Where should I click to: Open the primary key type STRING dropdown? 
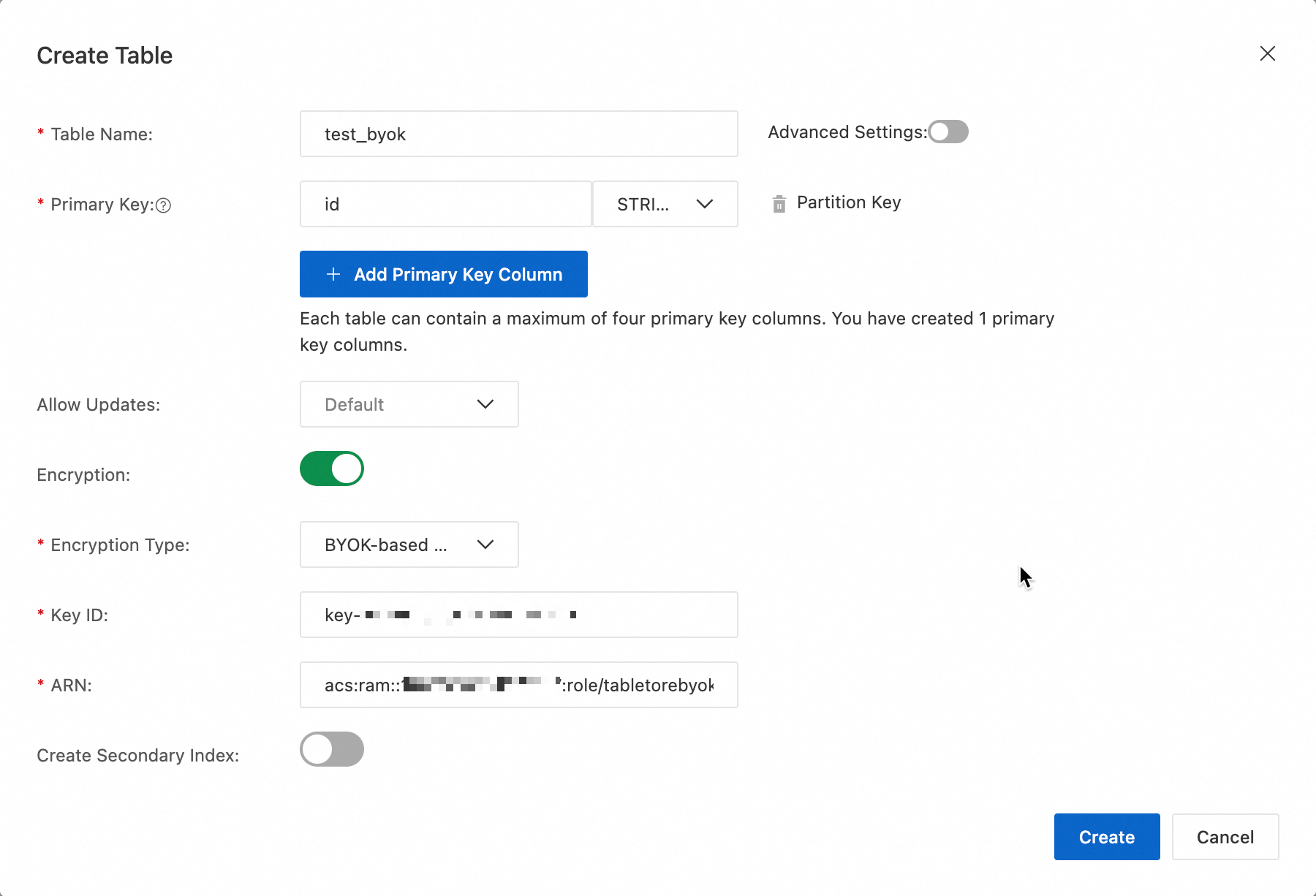(x=664, y=204)
